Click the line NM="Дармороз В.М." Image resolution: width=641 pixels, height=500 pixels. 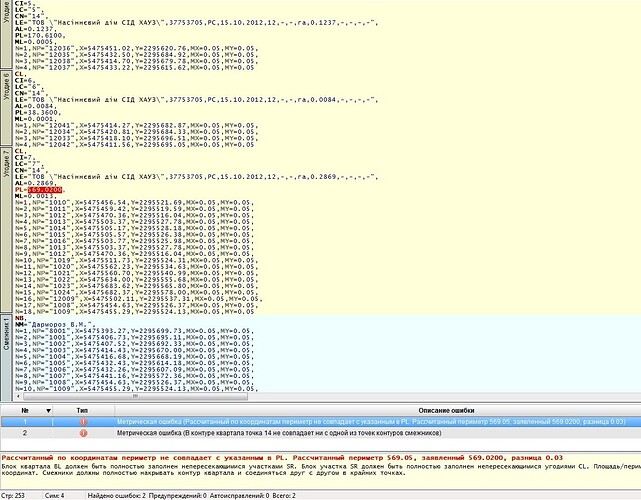[x=55, y=325]
